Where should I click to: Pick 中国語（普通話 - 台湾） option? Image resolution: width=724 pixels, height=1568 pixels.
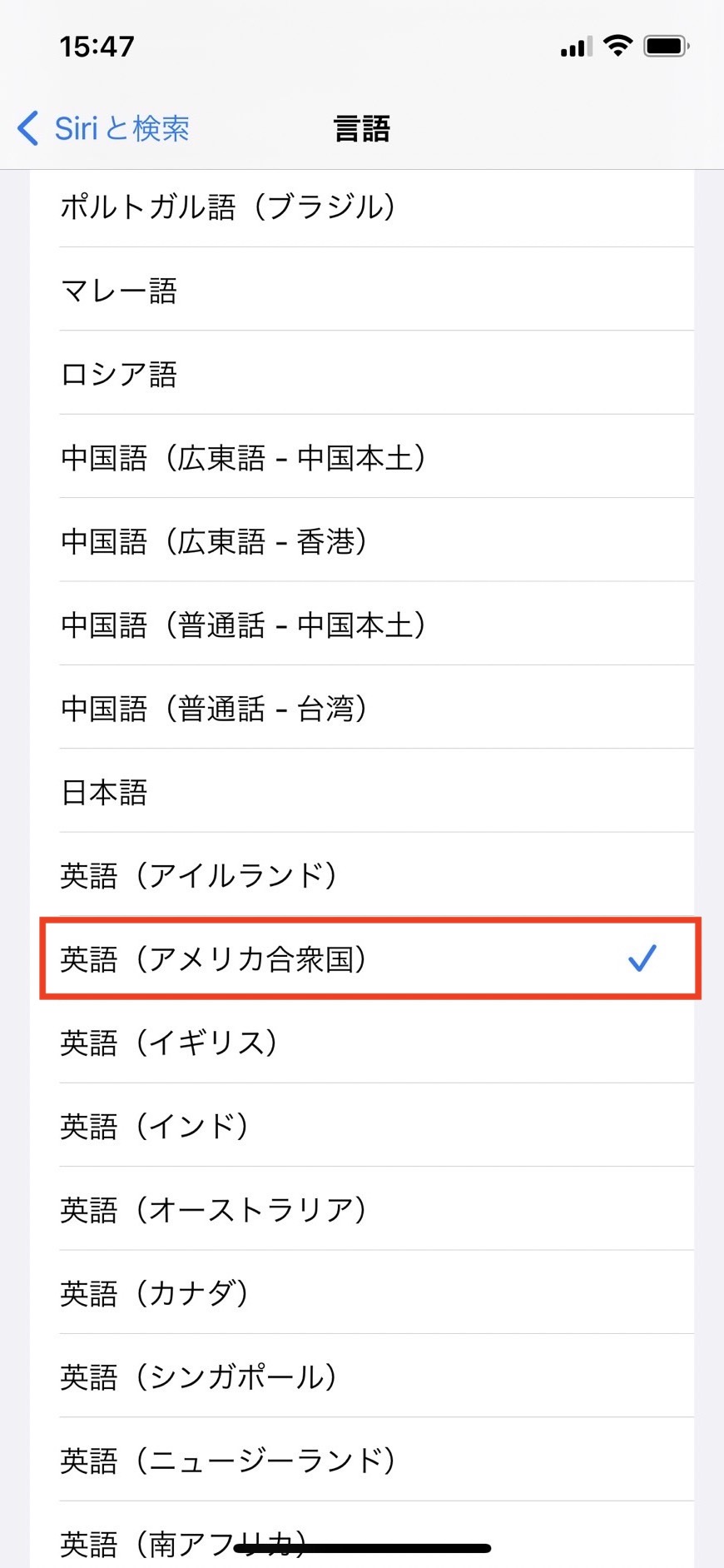pos(214,709)
